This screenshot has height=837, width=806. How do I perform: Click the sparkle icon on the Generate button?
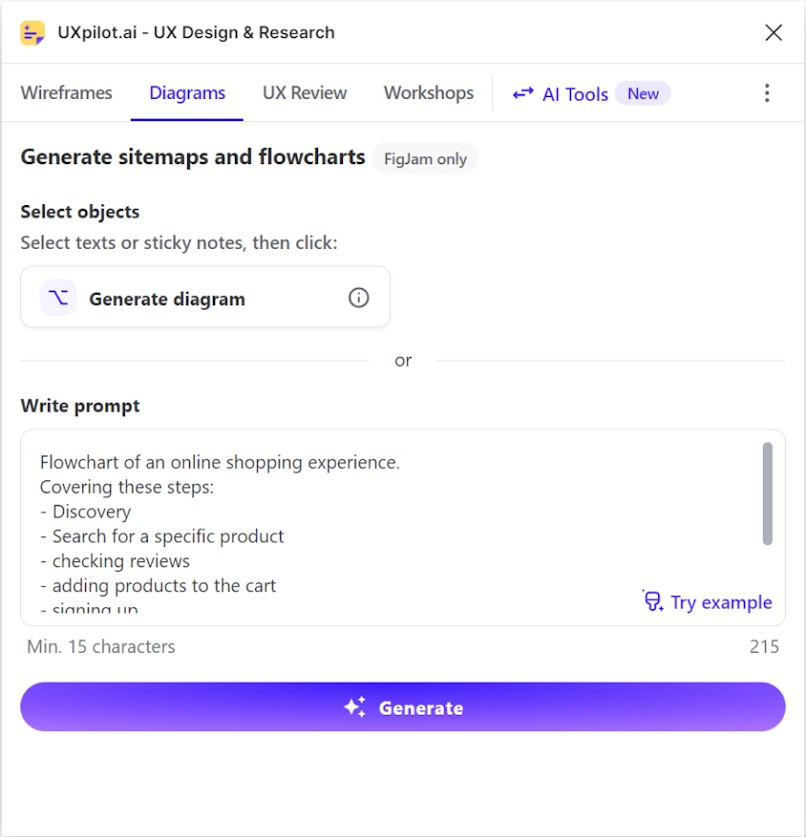pyautogui.click(x=355, y=707)
